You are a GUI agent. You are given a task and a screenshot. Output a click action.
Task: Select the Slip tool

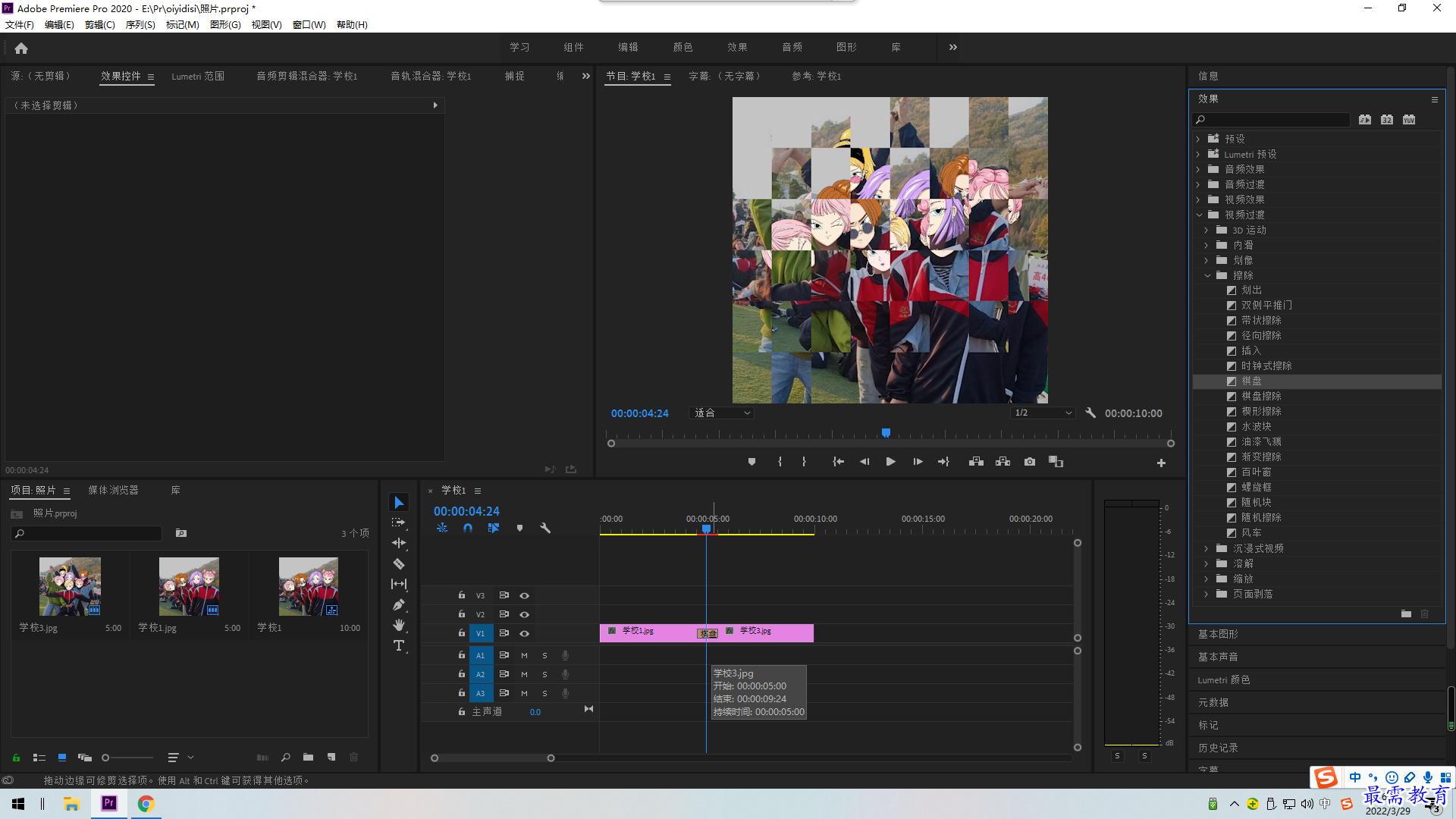399,584
